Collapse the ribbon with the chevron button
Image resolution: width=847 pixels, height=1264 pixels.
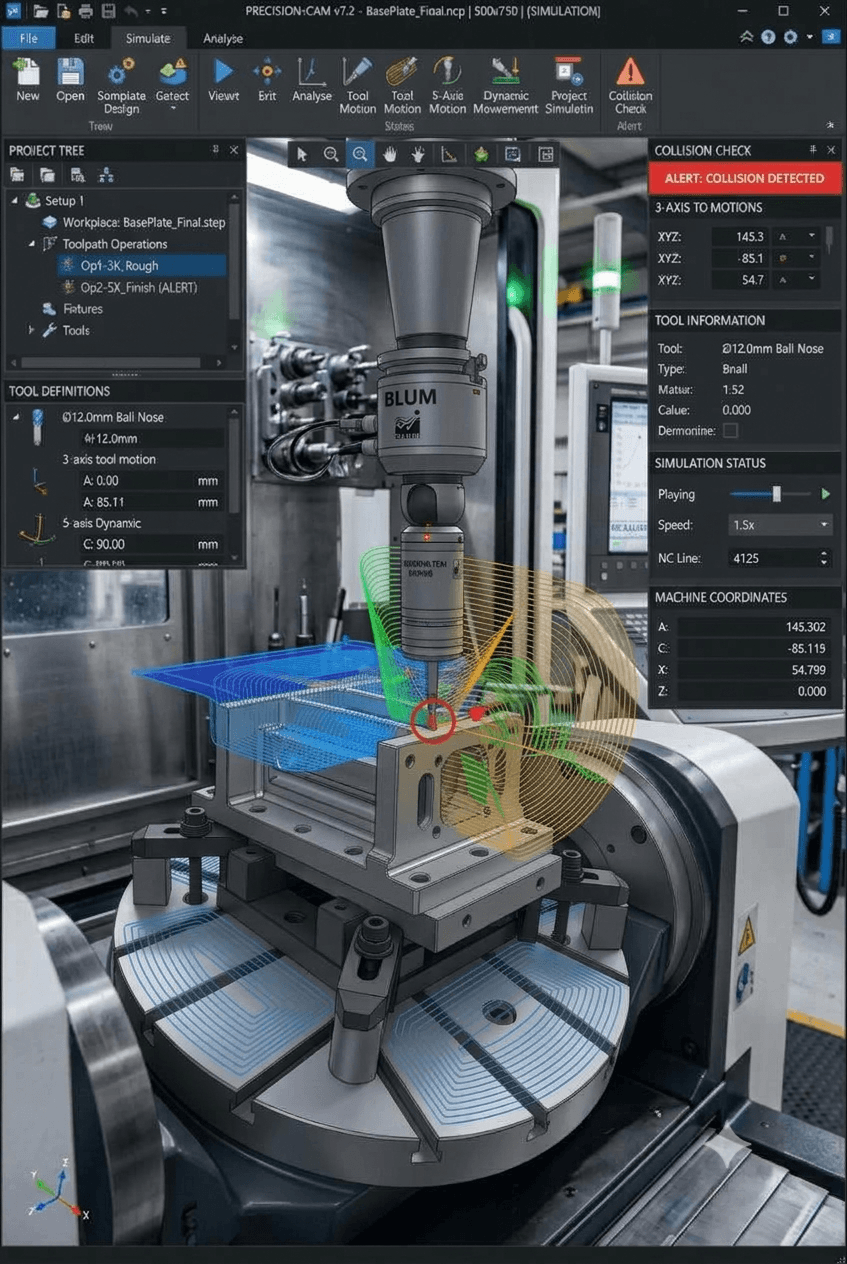click(747, 37)
